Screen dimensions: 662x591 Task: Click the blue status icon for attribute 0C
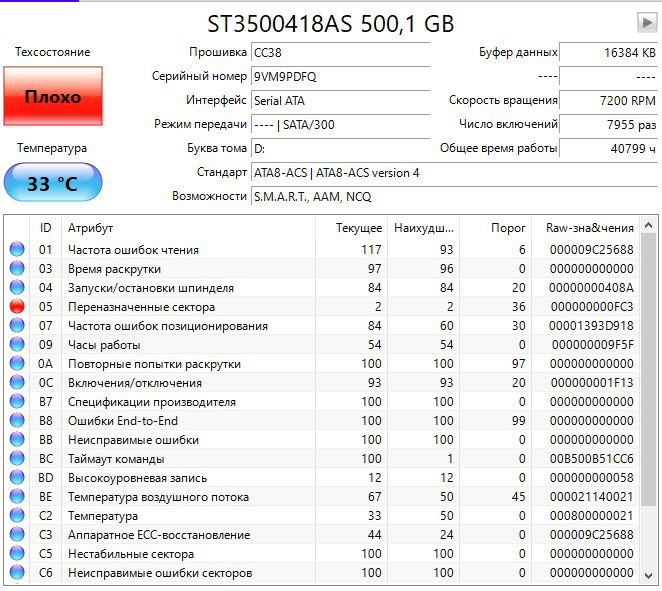(x=17, y=382)
